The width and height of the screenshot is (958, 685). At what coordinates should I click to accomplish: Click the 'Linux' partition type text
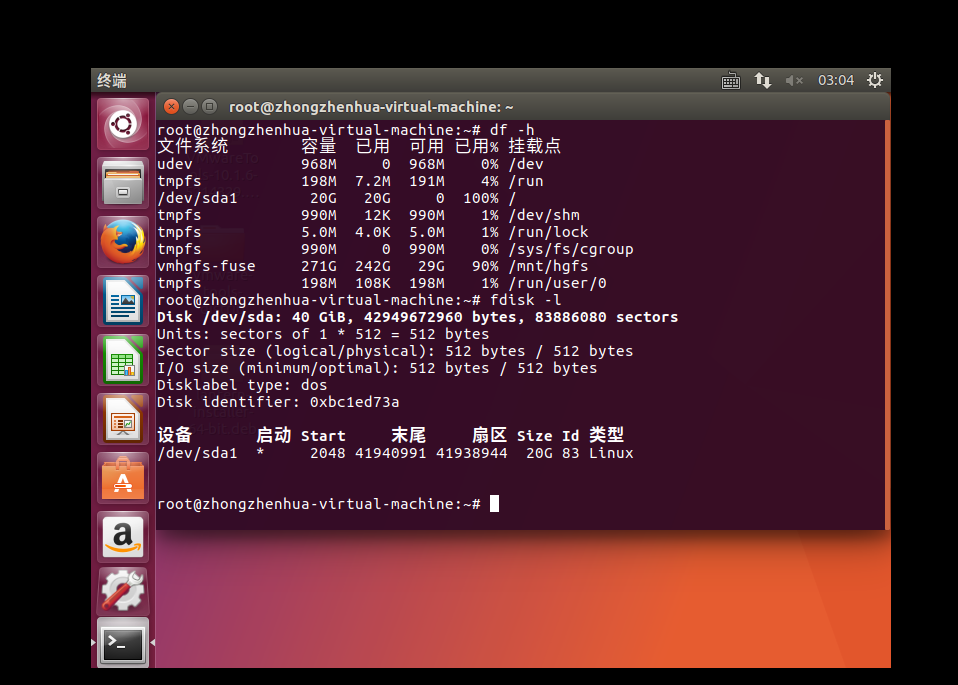611,453
